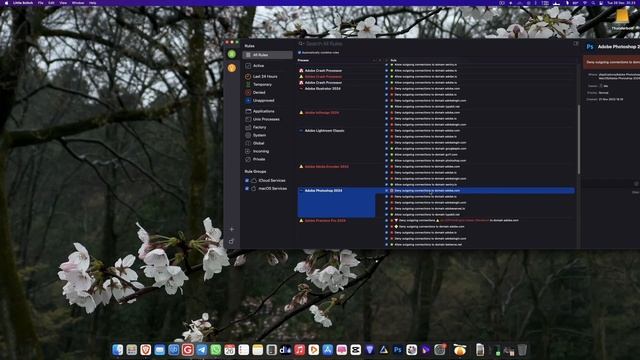Viewport: 640px width, 360px height.
Task: Open Trash in the Dock
Action: pos(522,350)
